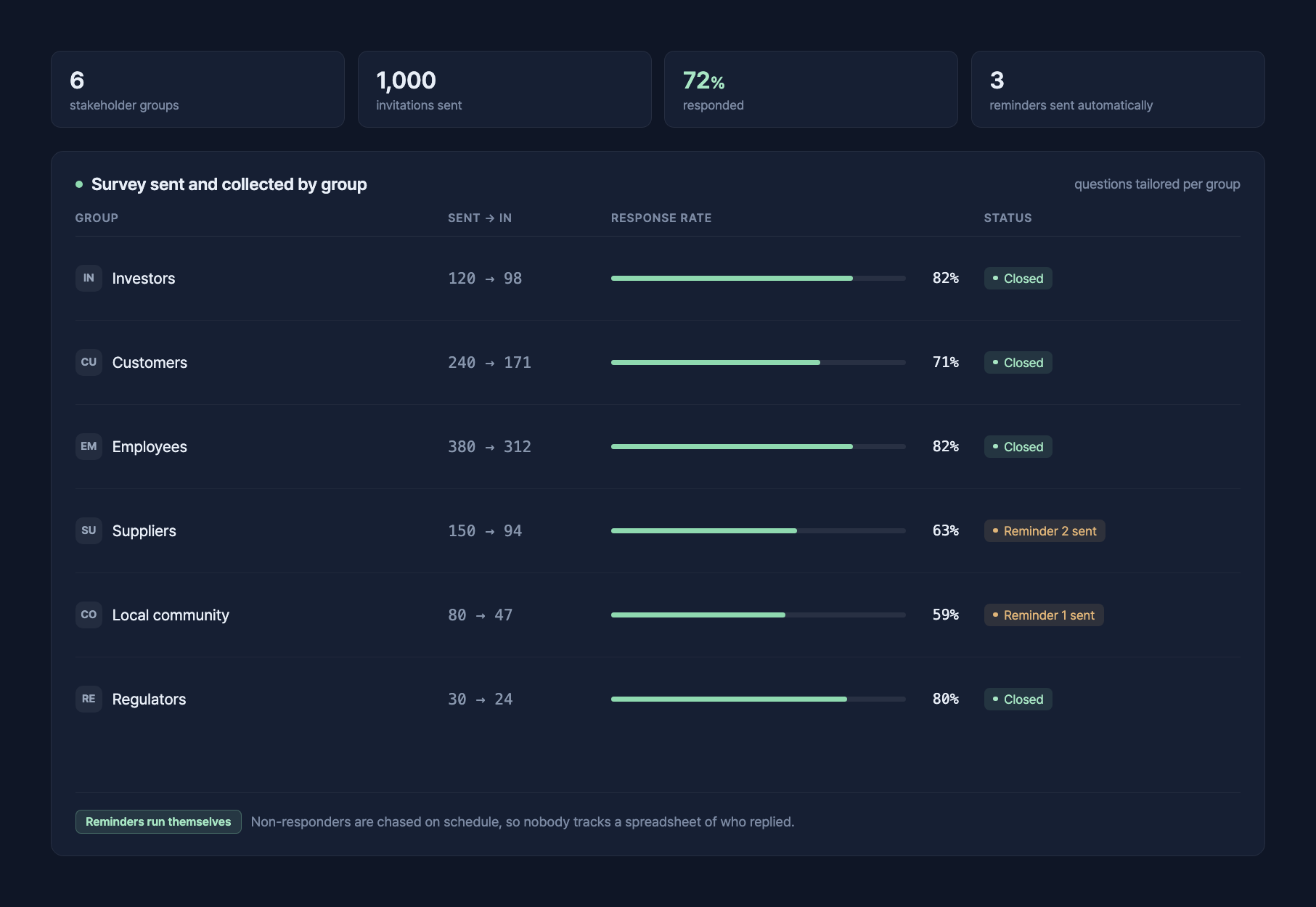Click the SU badge beside Suppliers
Image resolution: width=1316 pixels, height=907 pixels.
click(89, 530)
